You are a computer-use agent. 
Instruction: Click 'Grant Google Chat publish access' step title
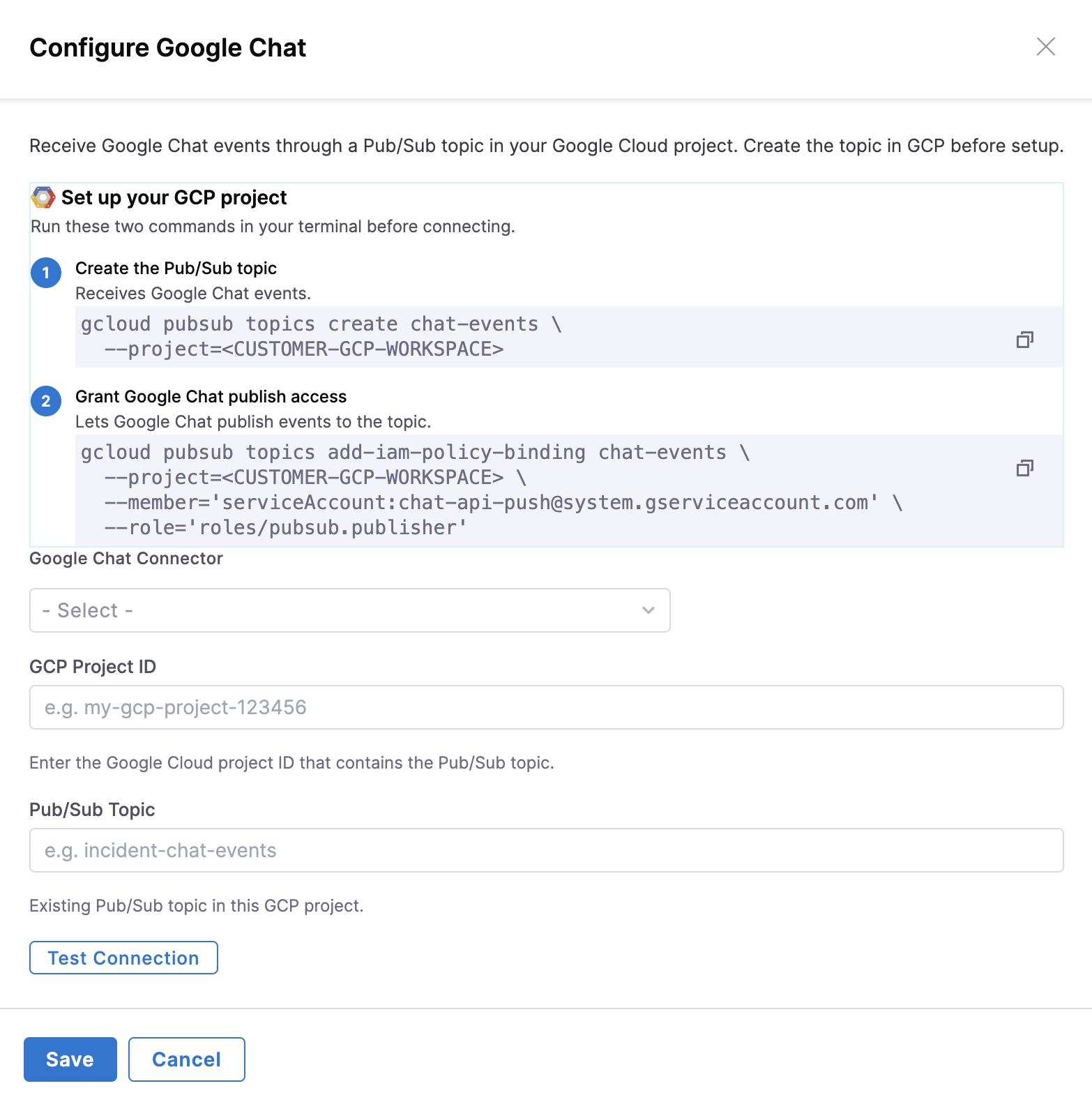tap(211, 397)
